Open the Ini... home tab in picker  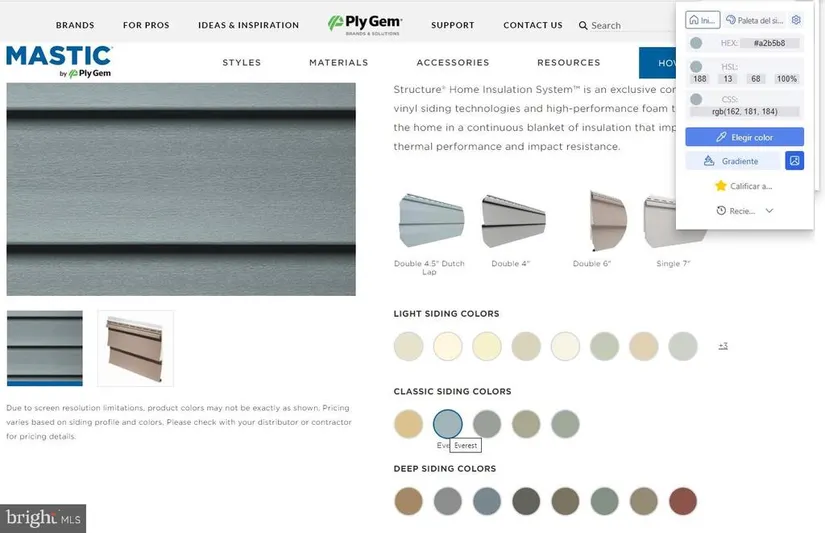tap(702, 20)
